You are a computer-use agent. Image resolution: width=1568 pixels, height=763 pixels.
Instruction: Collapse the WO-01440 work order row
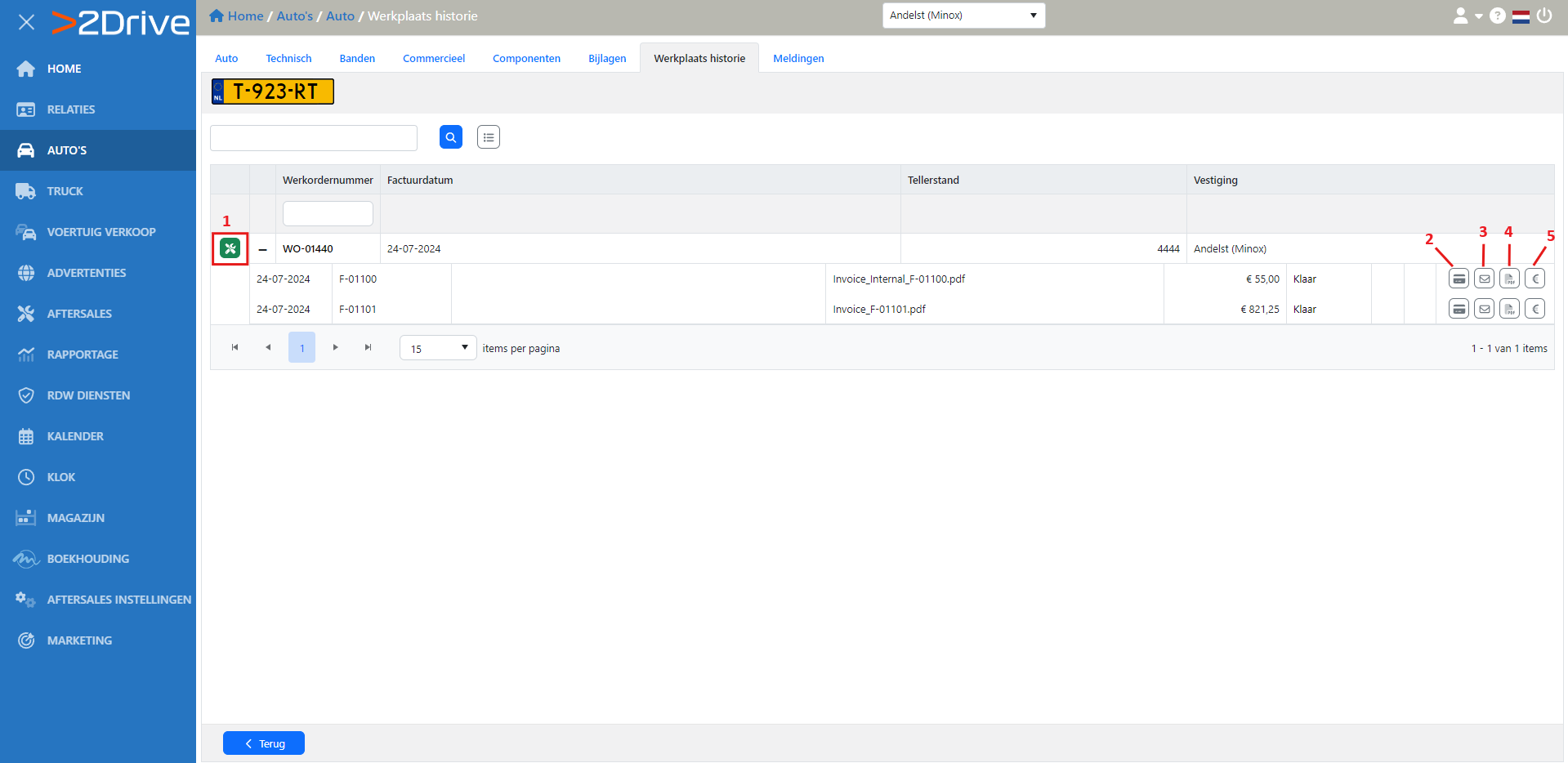pos(262,249)
